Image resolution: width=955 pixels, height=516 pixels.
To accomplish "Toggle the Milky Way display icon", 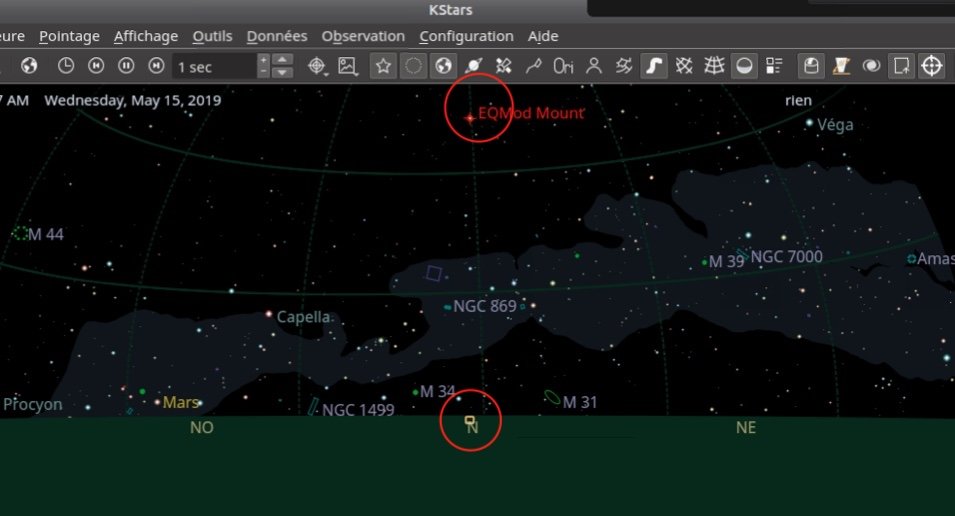I will (654, 66).
